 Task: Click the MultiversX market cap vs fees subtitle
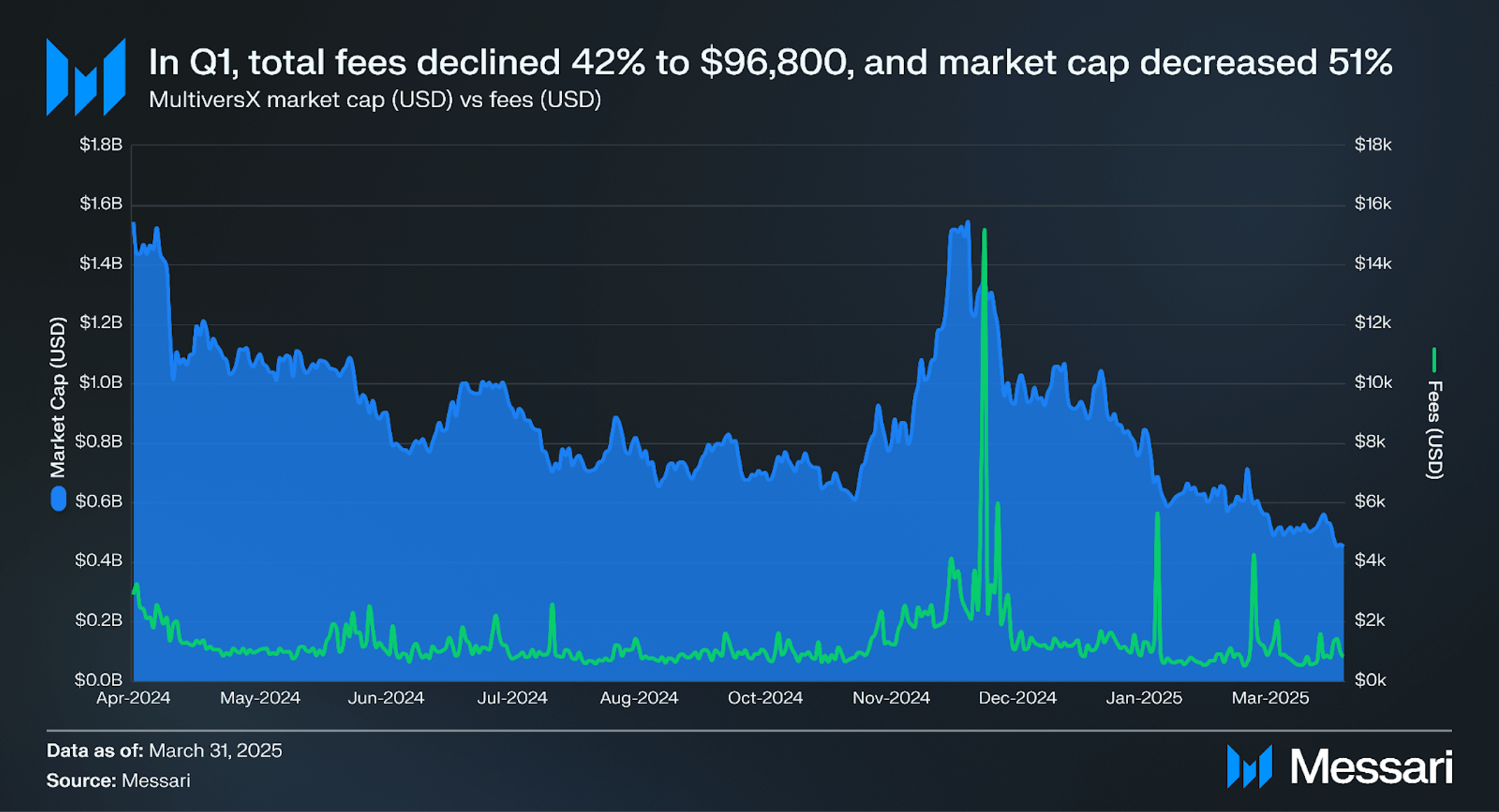pos(375,100)
